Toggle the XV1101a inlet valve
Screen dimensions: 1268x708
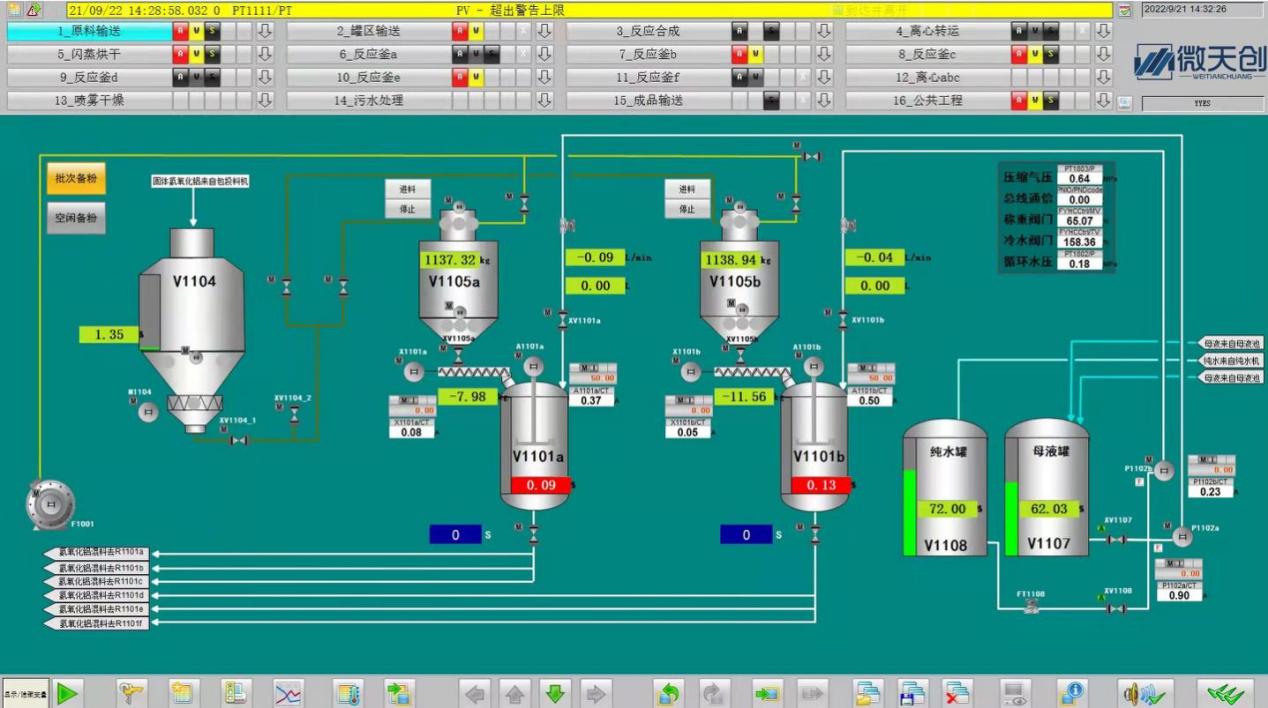pyautogui.click(x=562, y=320)
